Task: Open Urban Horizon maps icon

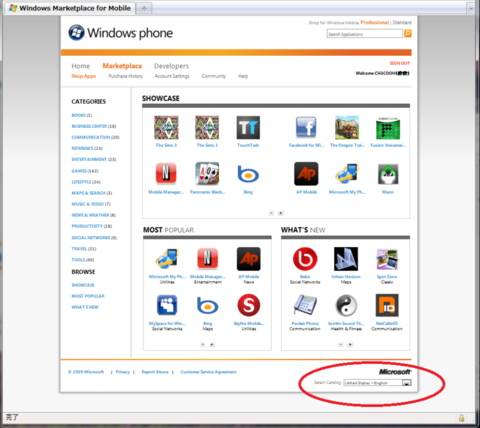Action: point(346,259)
